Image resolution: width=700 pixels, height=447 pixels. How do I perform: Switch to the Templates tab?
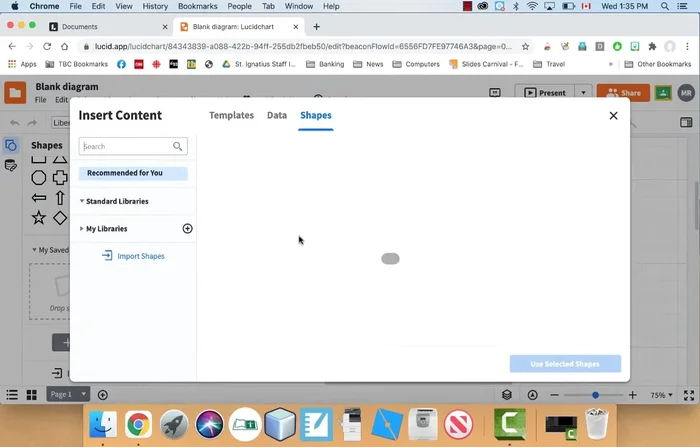pyautogui.click(x=231, y=116)
